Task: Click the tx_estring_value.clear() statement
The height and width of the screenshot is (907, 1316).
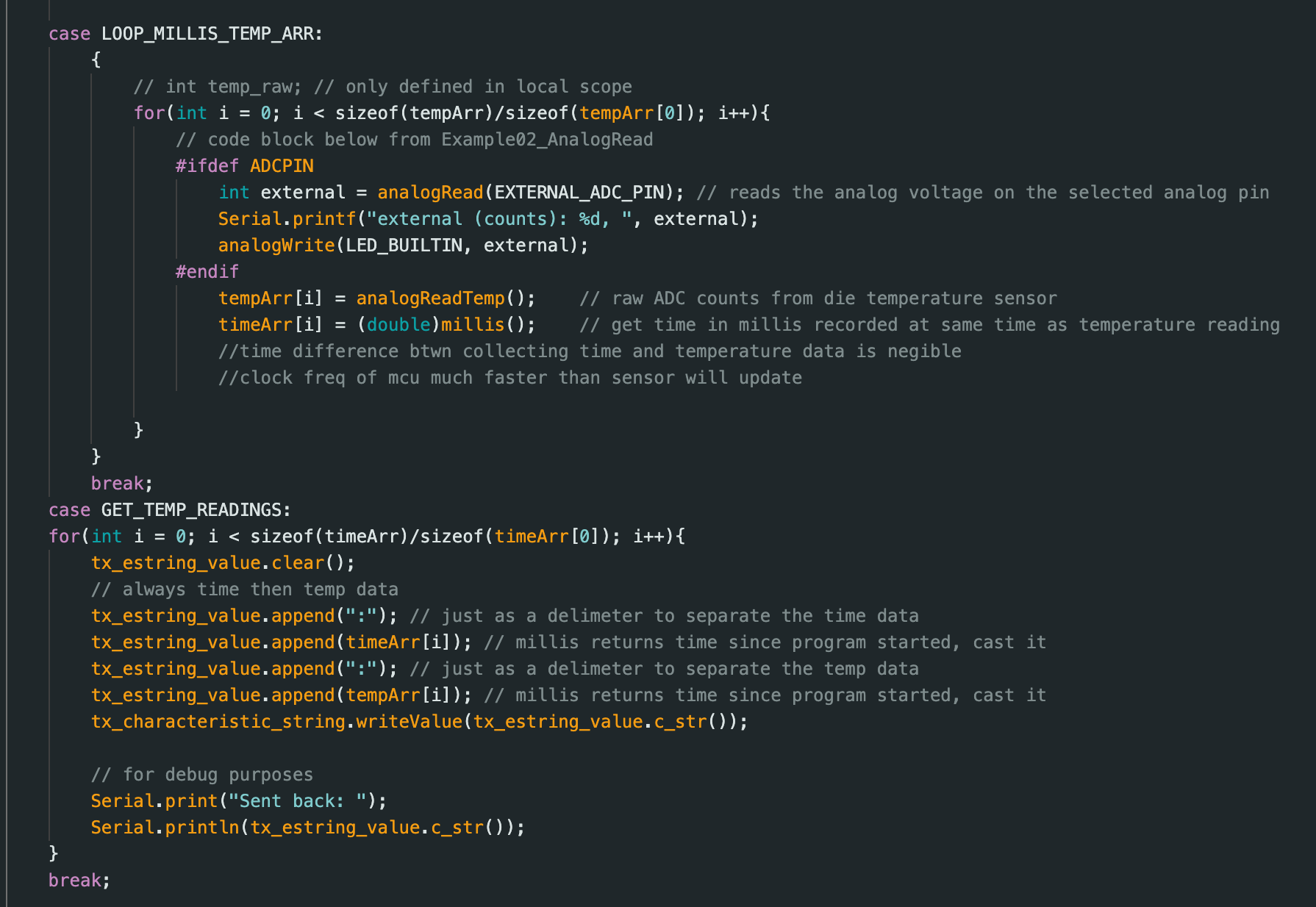Action: click(222, 563)
